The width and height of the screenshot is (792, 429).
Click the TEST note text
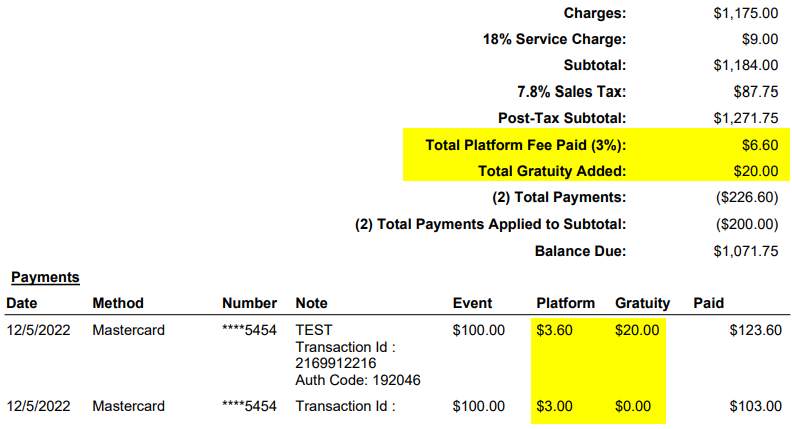(314, 330)
